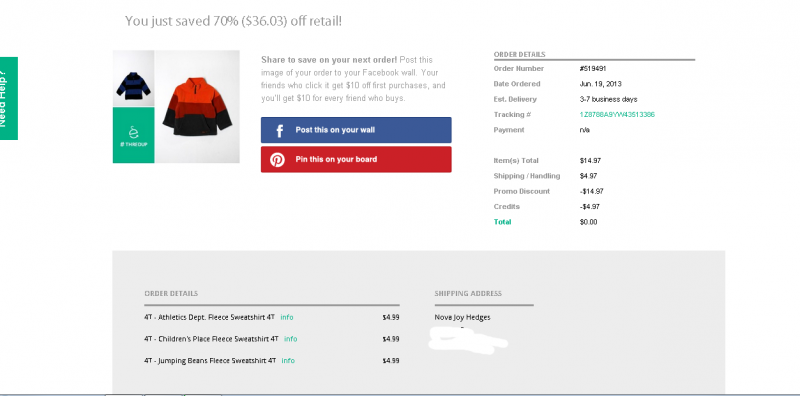Viewport: 800px width, 396px height.
Task: Click the You just saved 70% headline
Action: coord(233,21)
